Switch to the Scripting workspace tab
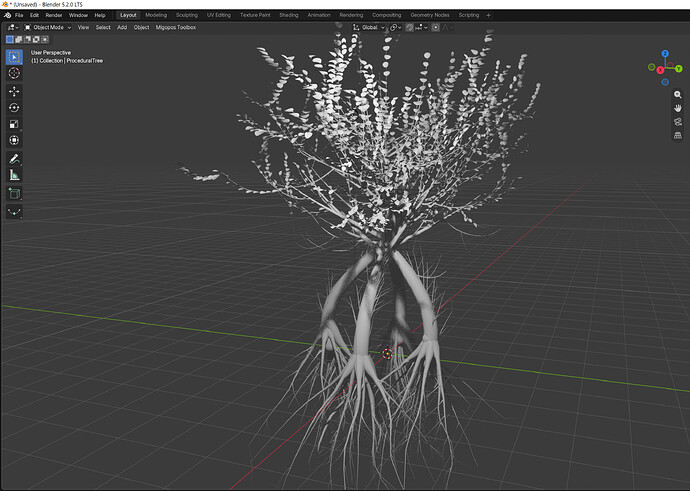This screenshot has height=491, width=690. [469, 15]
